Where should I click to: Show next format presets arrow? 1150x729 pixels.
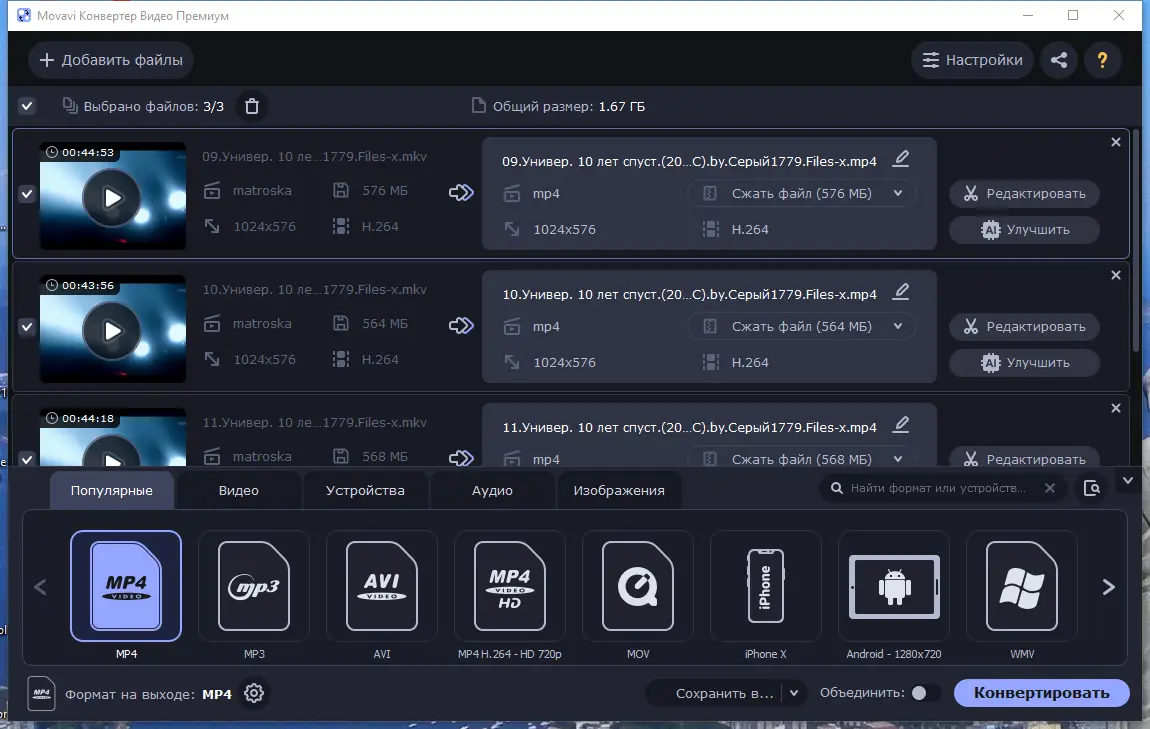pos(1108,587)
